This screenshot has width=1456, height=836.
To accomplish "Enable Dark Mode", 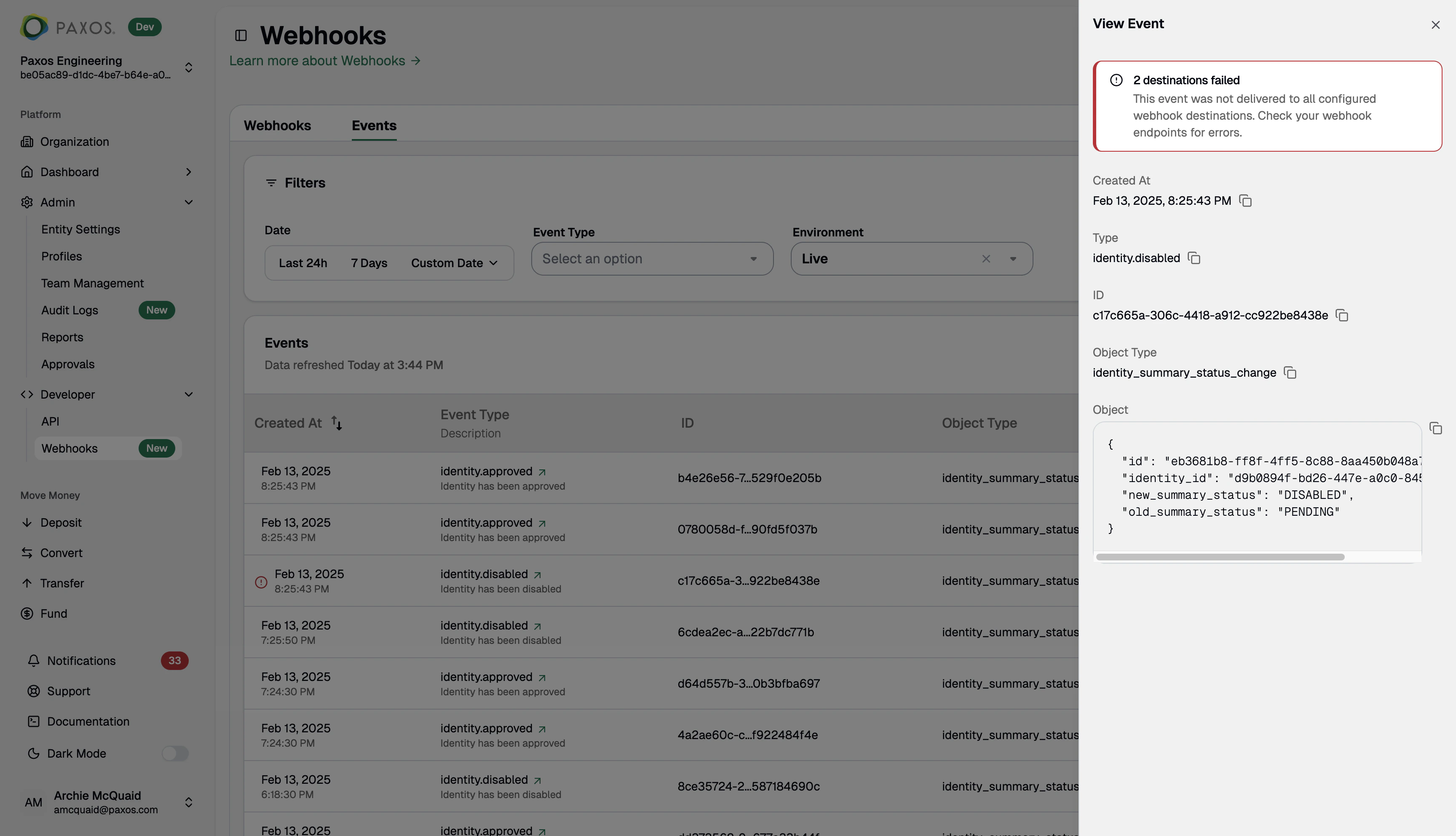I will pyautogui.click(x=175, y=753).
